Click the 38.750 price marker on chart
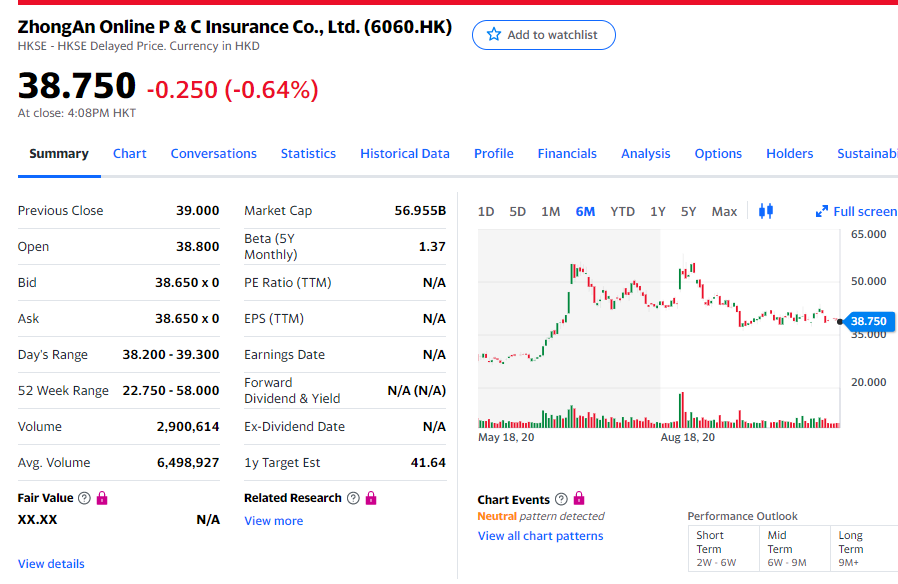Viewport: 898px width, 584px height. pyautogui.click(x=867, y=321)
